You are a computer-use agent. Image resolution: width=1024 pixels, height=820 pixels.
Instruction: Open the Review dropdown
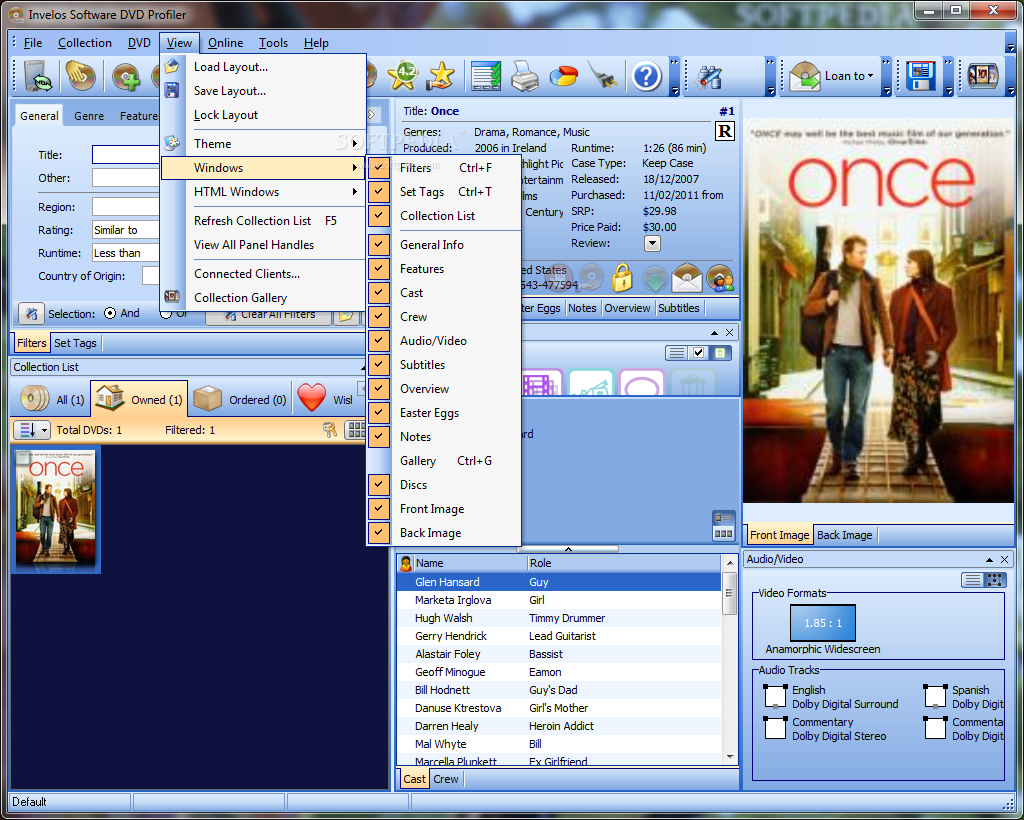[x=652, y=244]
